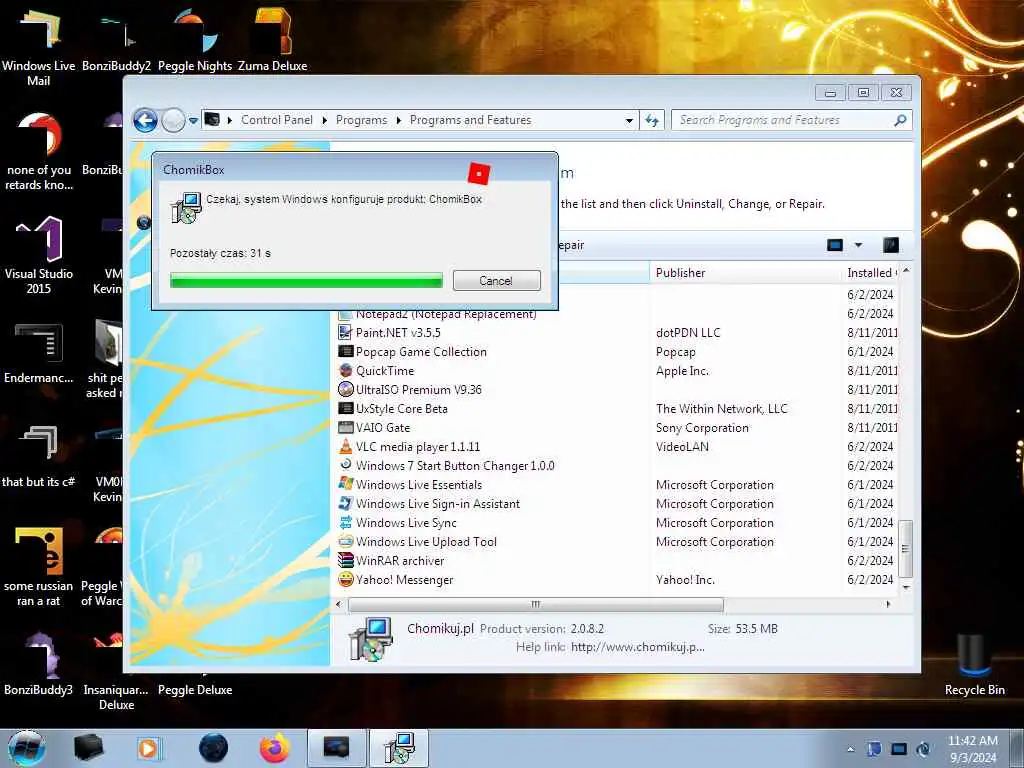Select Windows Live Sync entry
This screenshot has height=768, width=1024.
[406, 522]
